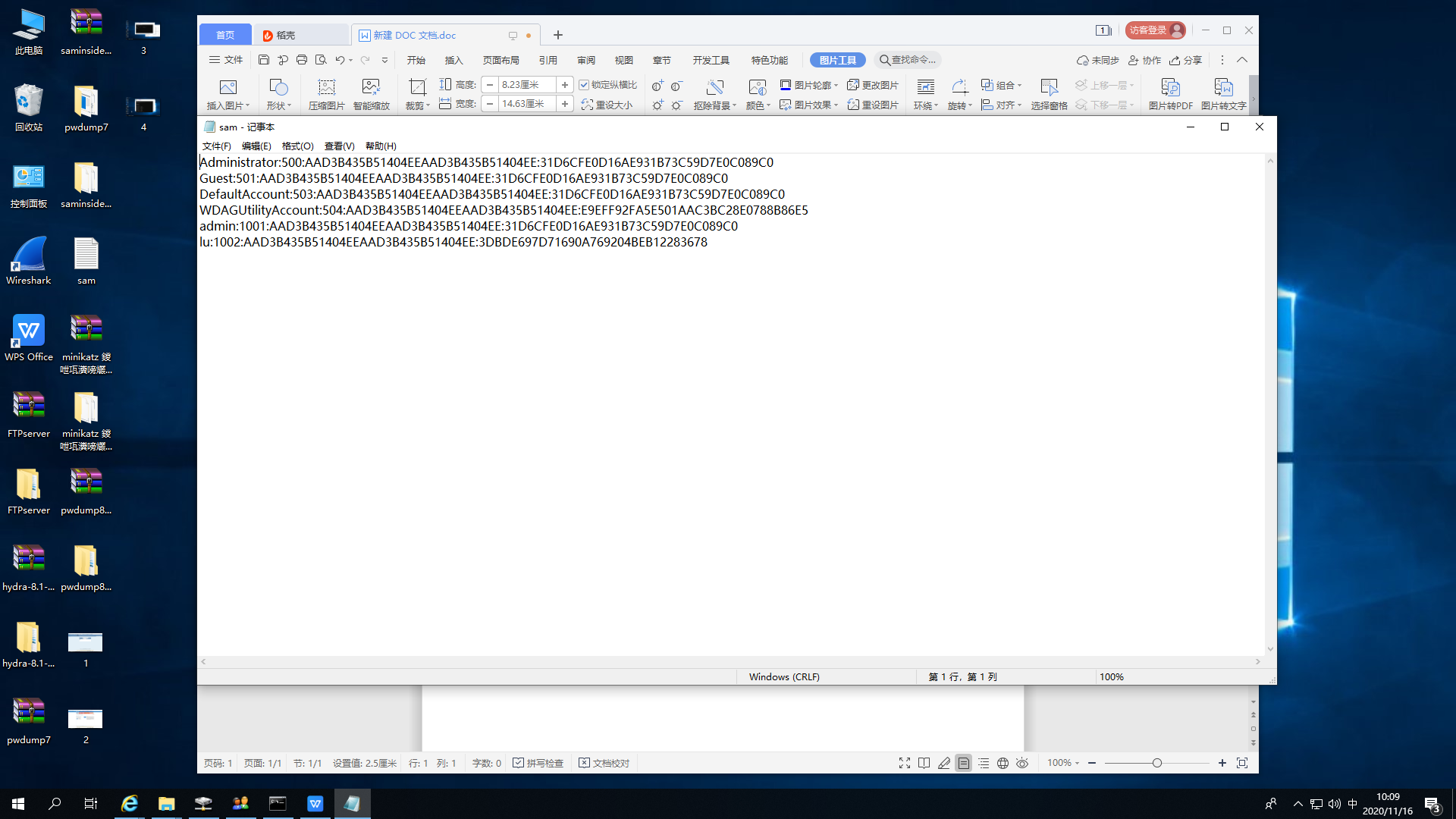
Task: Click the 重设大小 reset size button
Action: click(607, 105)
